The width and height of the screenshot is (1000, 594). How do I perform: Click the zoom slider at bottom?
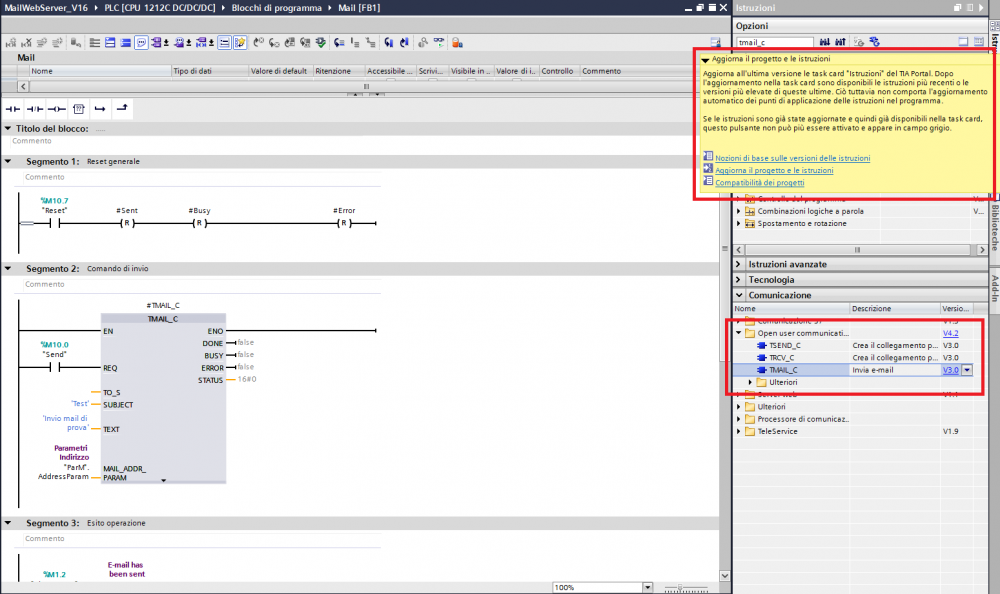(680, 587)
